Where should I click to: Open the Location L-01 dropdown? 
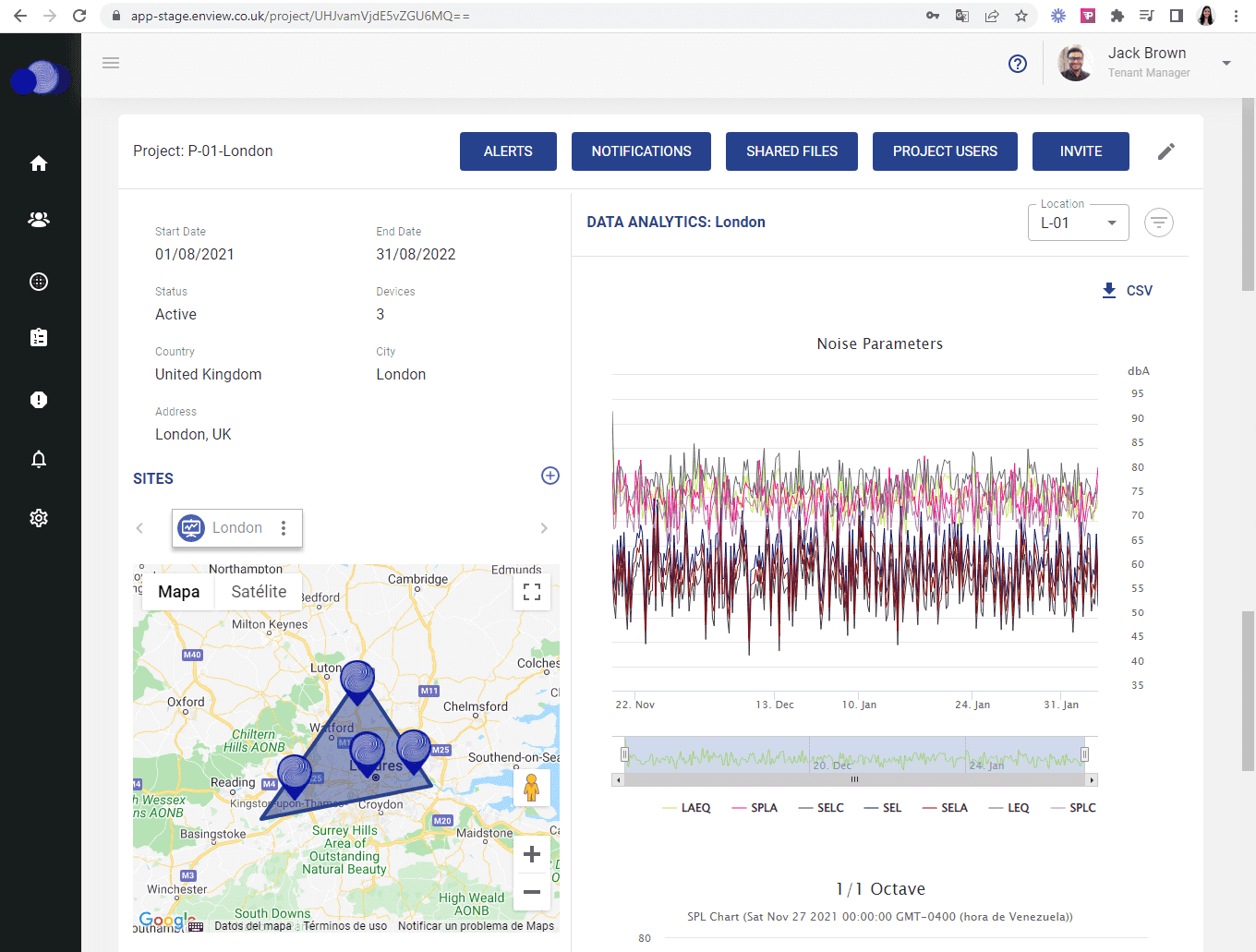[x=1079, y=223]
